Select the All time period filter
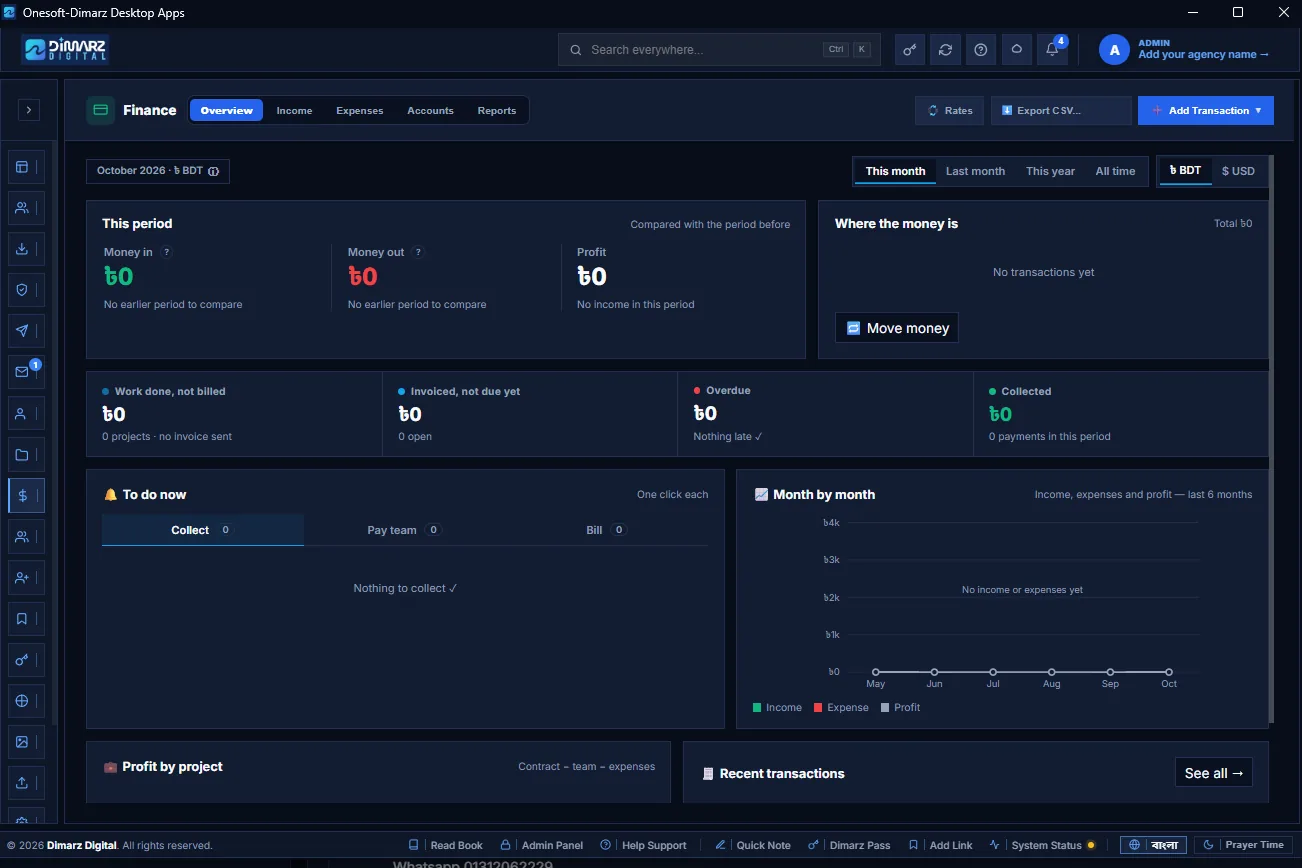The image size is (1302, 868). (1115, 171)
